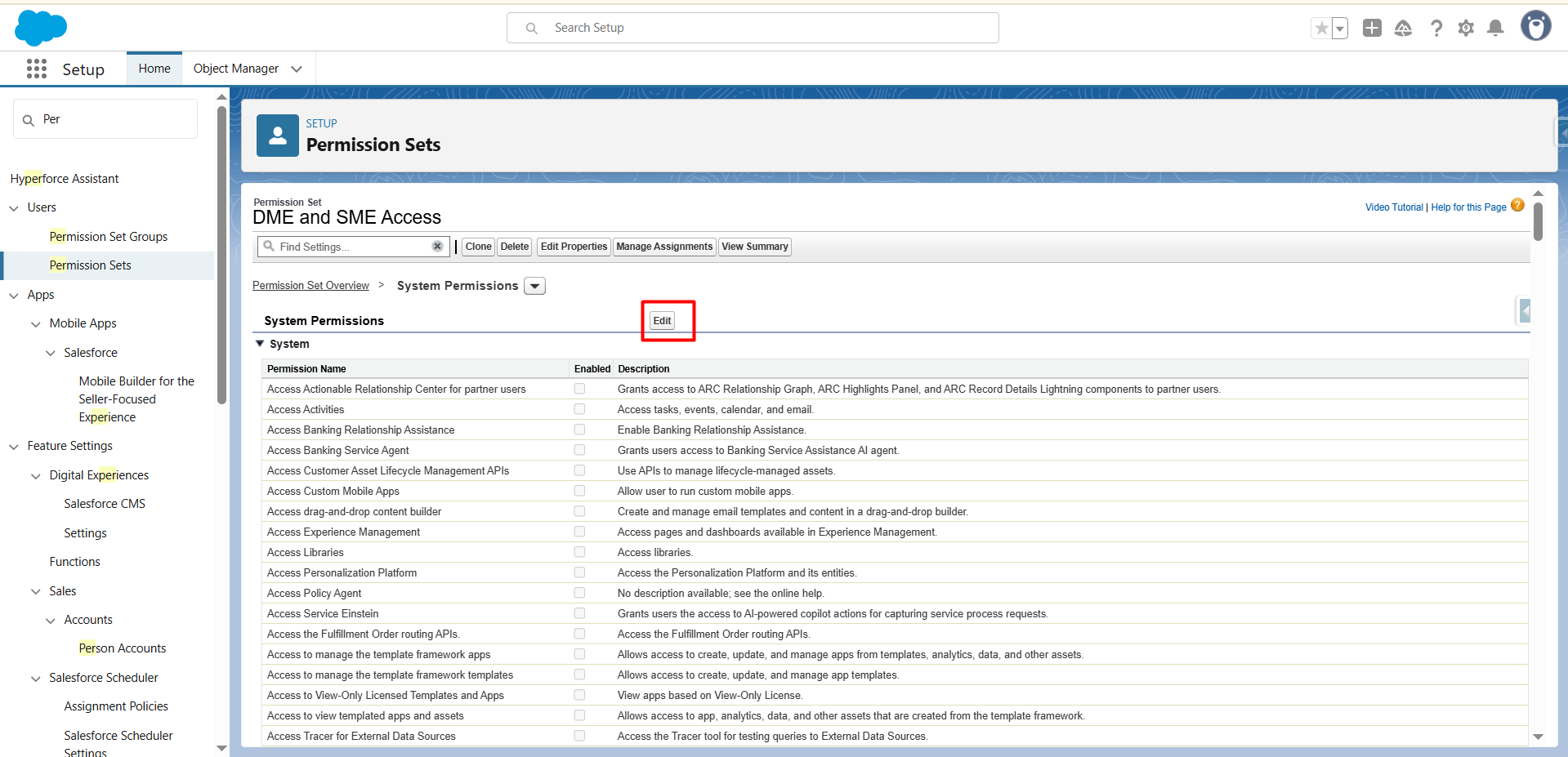Open the global actions plus icon

click(x=1372, y=29)
